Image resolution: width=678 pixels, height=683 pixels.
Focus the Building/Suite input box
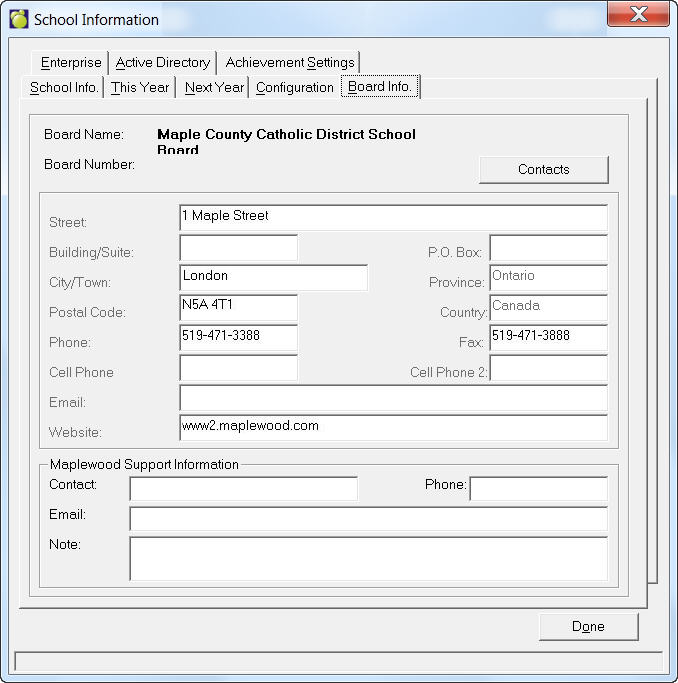pos(238,248)
